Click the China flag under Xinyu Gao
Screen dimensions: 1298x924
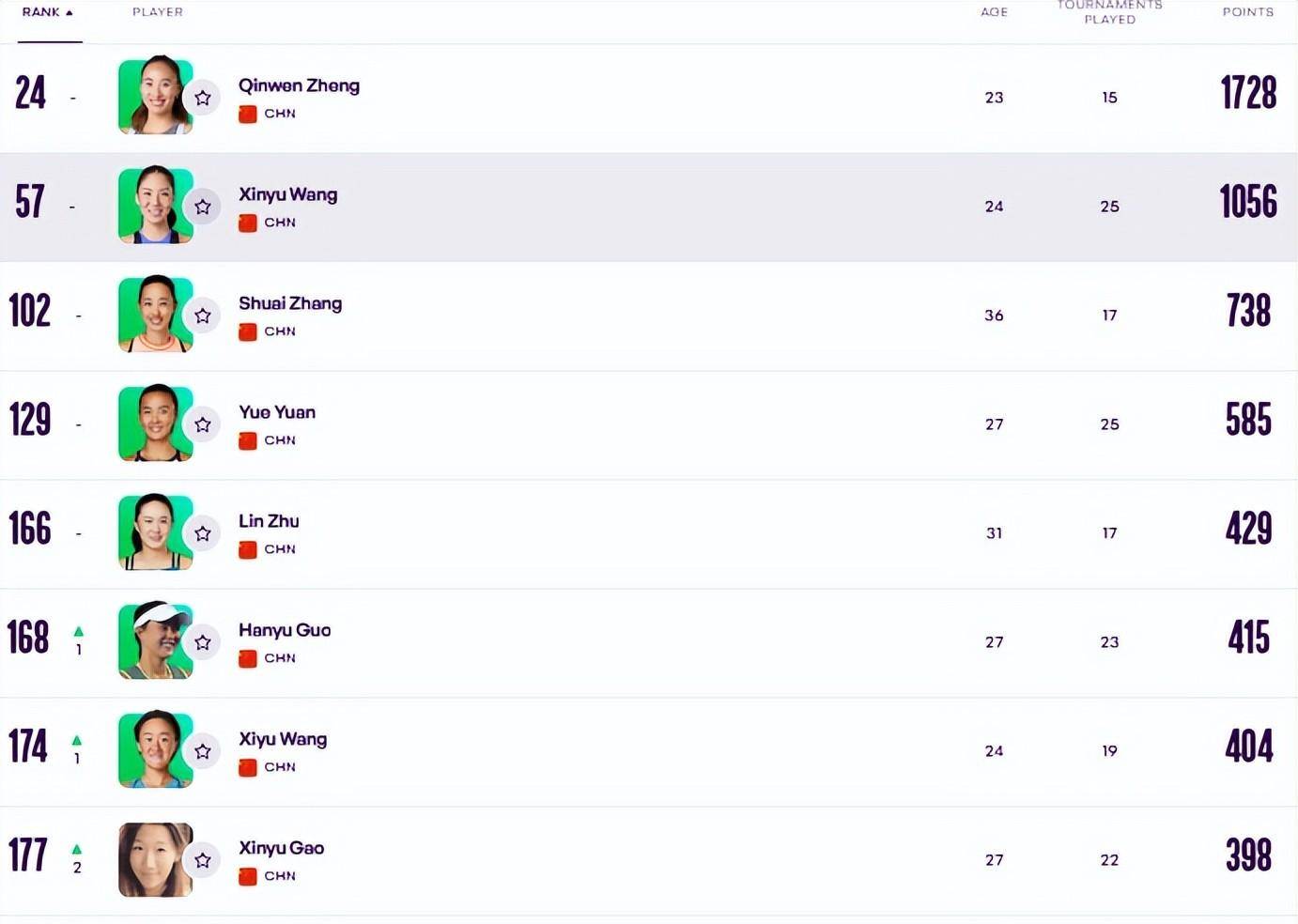(x=248, y=876)
